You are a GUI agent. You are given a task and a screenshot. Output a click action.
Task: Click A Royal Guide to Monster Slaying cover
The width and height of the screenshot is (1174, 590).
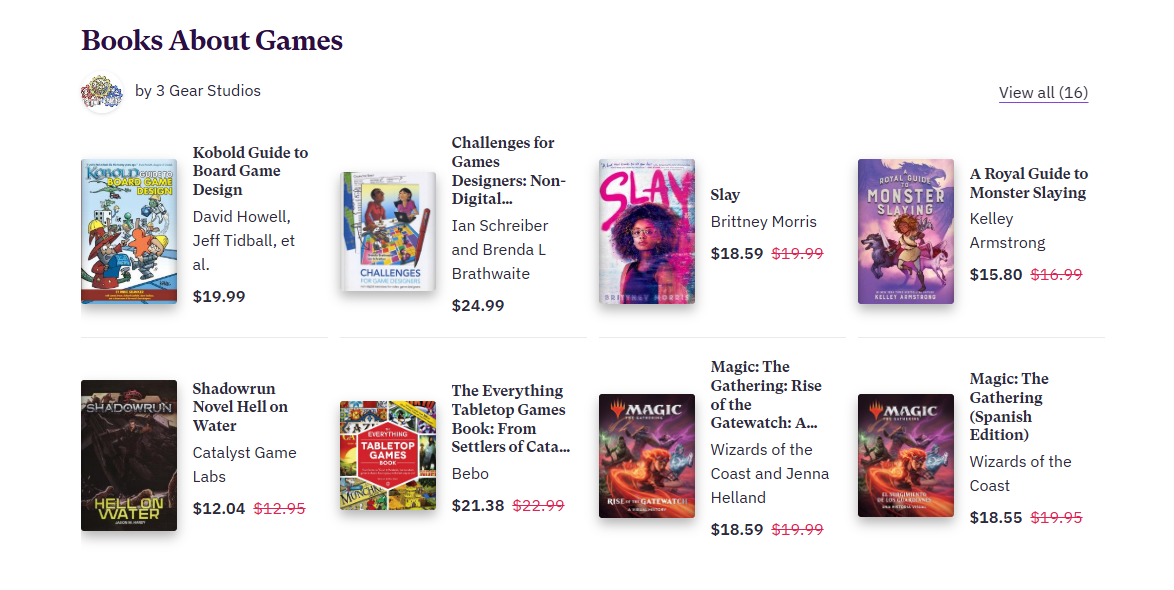pyautogui.click(x=906, y=231)
